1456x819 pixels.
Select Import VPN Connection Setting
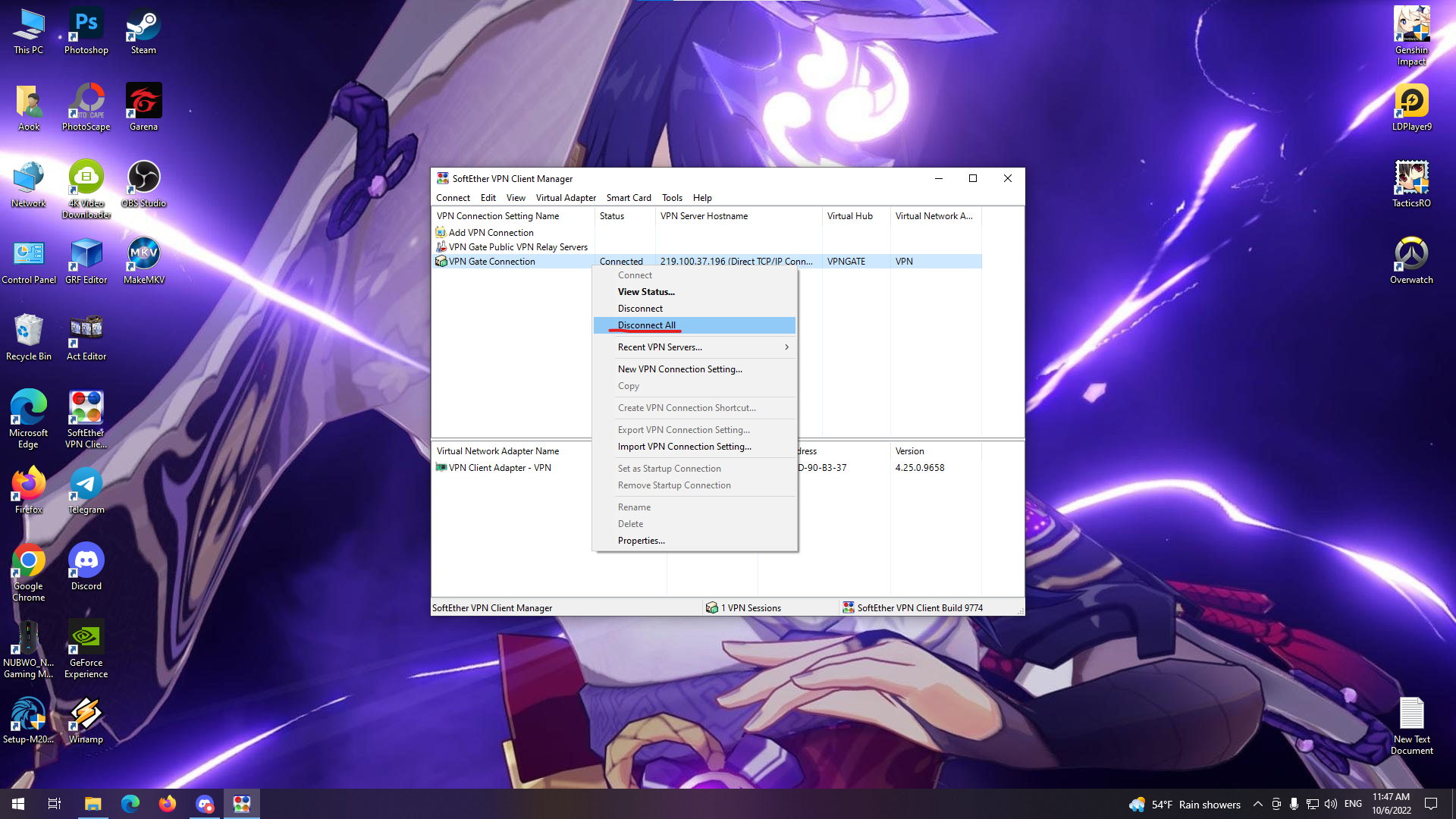click(695, 447)
